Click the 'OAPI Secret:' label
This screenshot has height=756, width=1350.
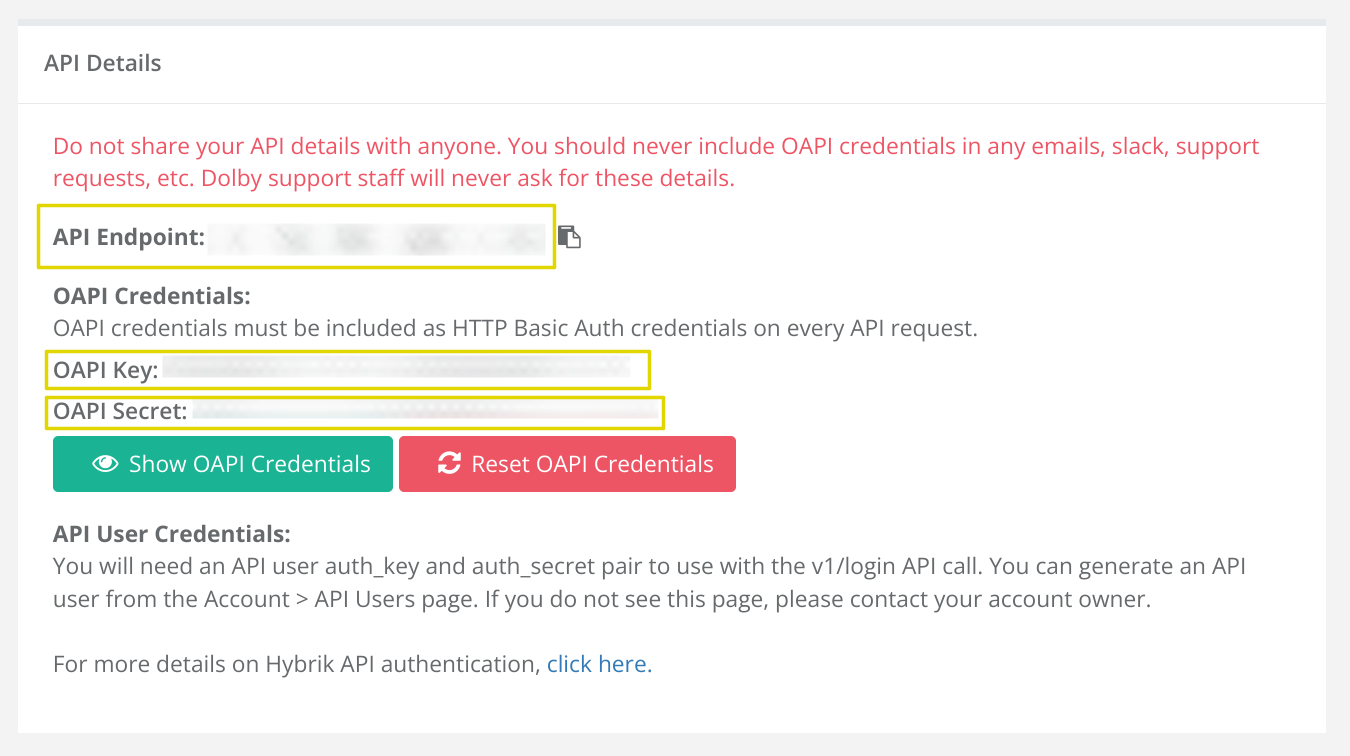click(120, 411)
